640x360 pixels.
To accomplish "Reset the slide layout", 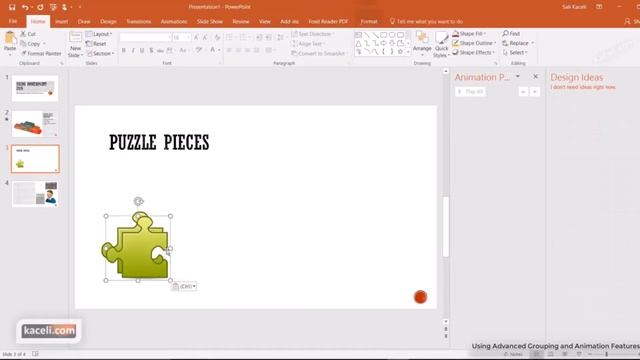I will pos(96,44).
